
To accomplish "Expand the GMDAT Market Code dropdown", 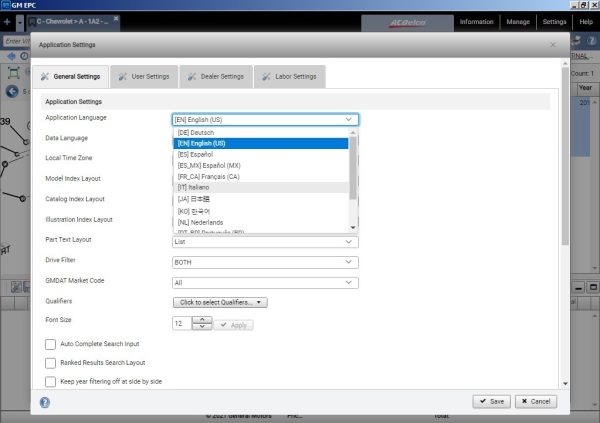I will pos(265,283).
